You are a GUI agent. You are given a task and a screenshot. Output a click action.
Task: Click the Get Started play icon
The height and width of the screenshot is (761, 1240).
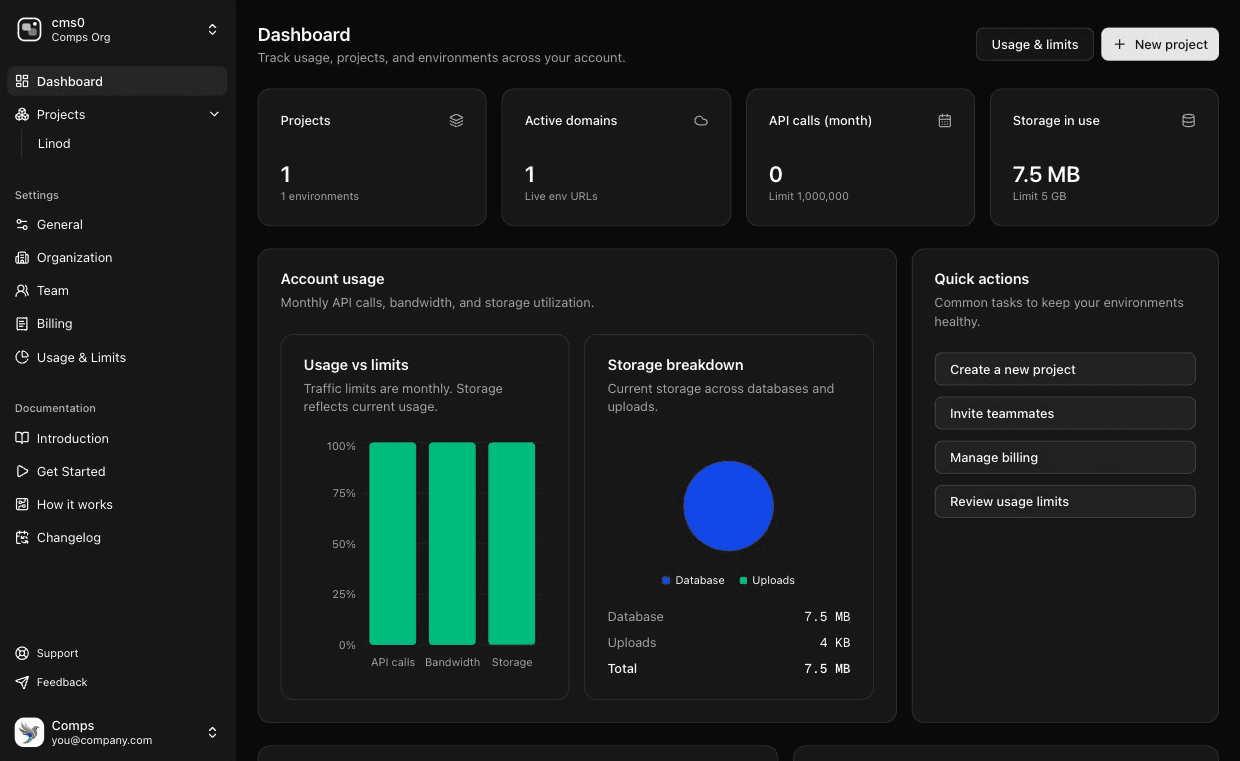pos(20,471)
